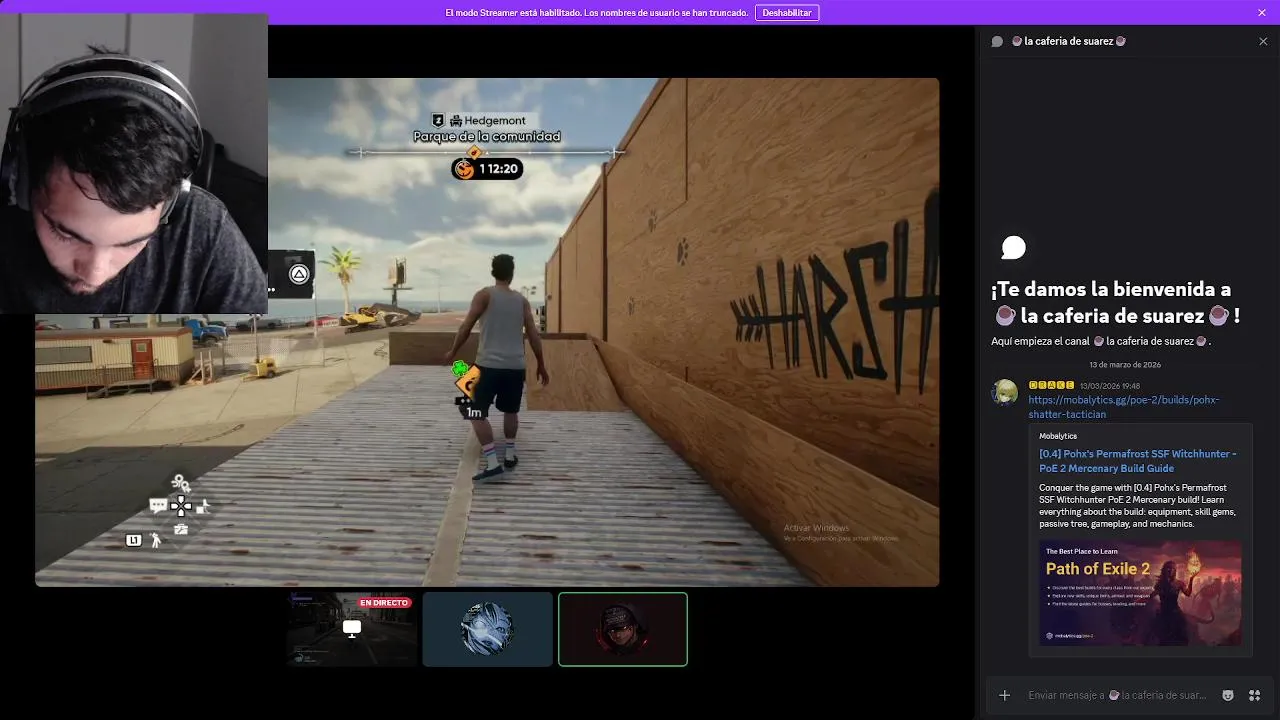Click the Parque de la comunidad label

pyautogui.click(x=487, y=136)
